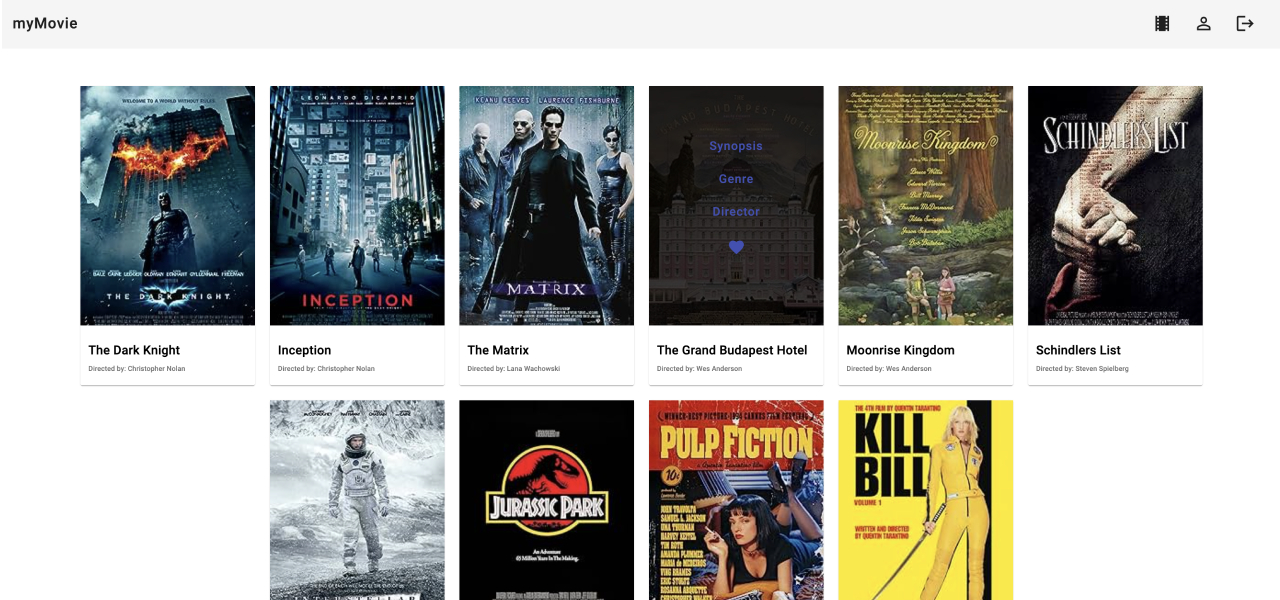Click 'Directed by: Christopher Nolan' under The Dark Knight
Viewport: 1280px width, 600px height.
137,369
